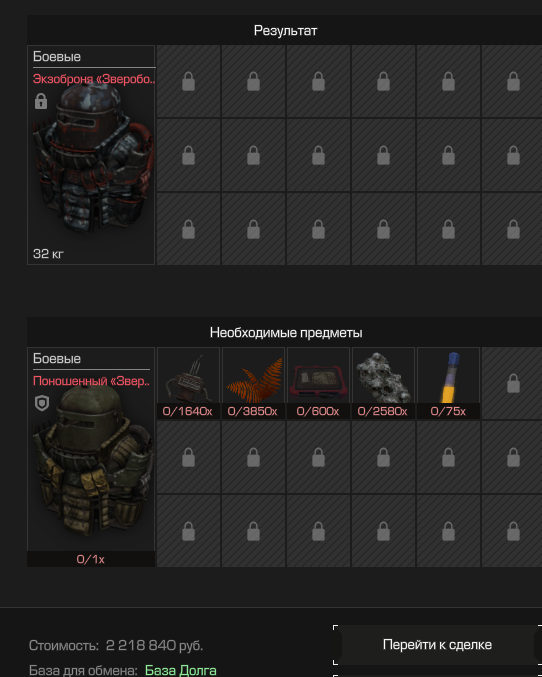Open the red Экзоброня «Зверобо.. result armor thumbnail
The width and height of the screenshot is (542, 677).
[x=93, y=162]
